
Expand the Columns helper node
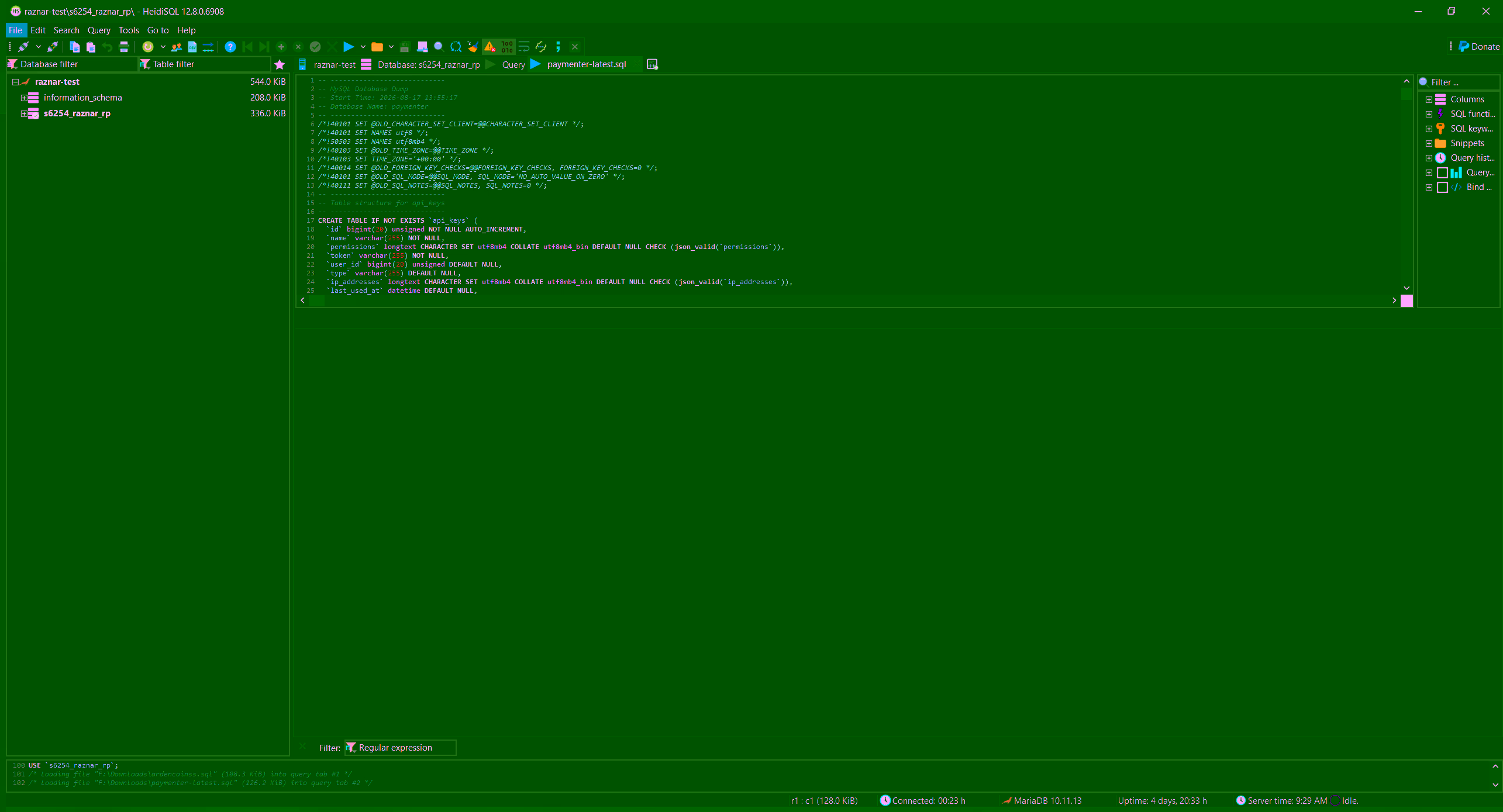1429,99
